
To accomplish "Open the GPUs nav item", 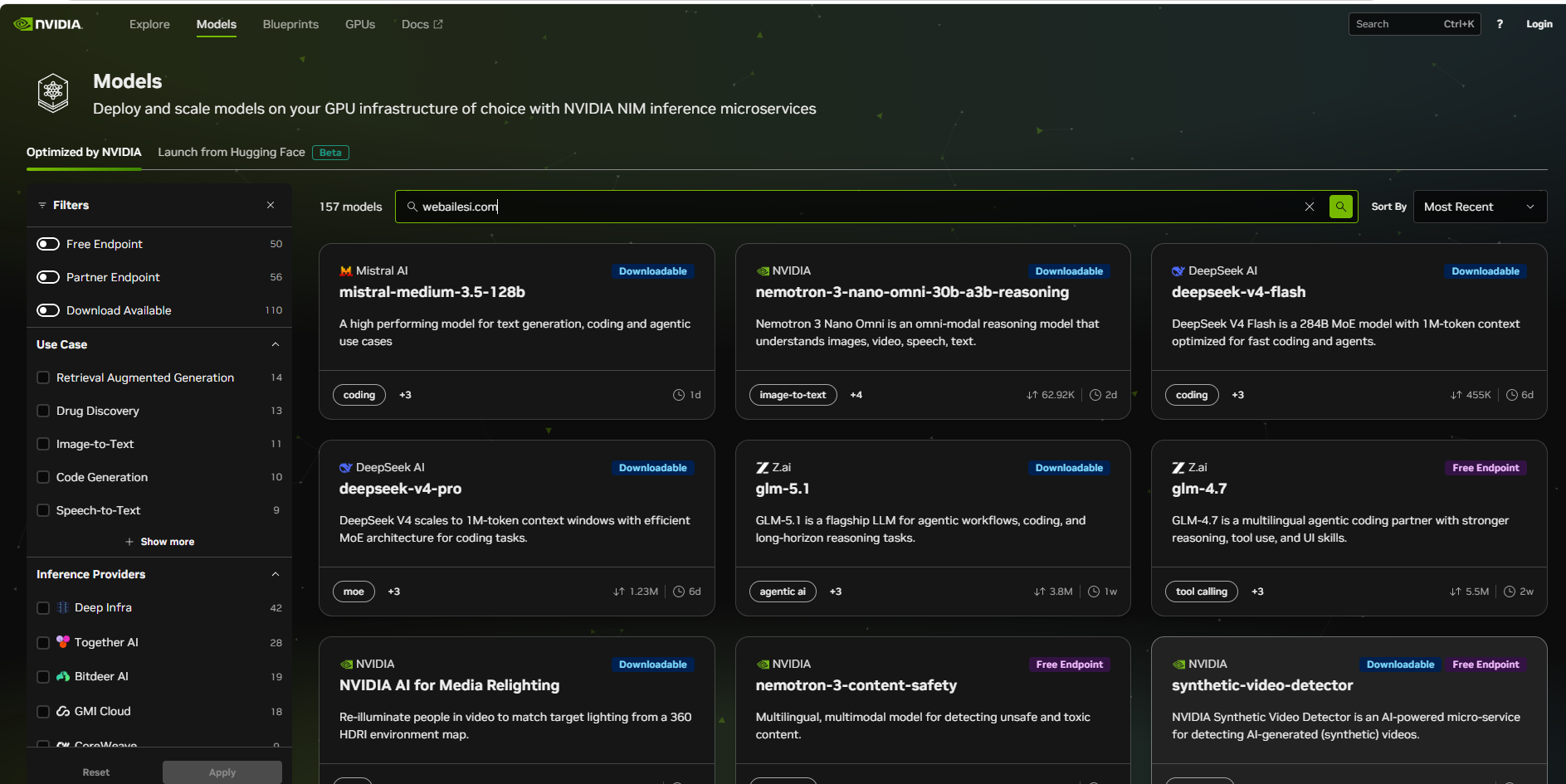I will (360, 24).
